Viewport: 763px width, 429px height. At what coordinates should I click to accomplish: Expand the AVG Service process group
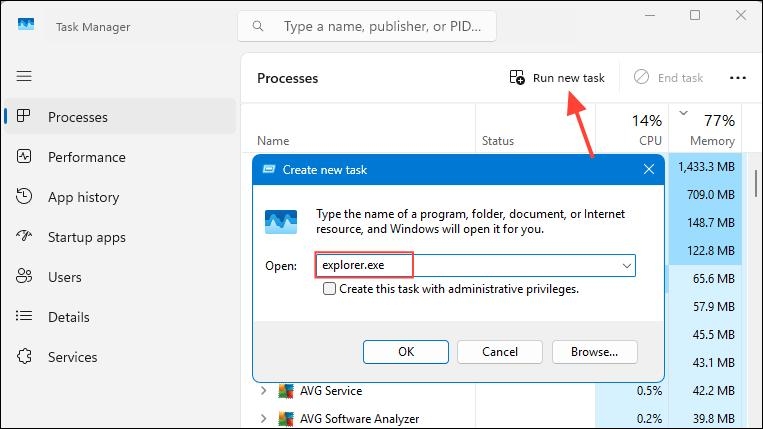(x=263, y=390)
